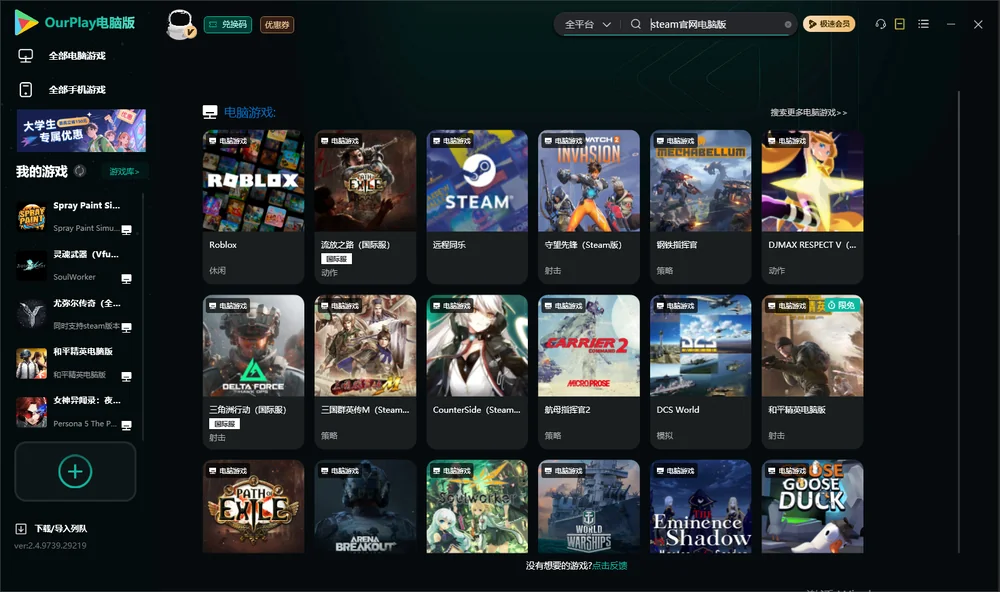Screen dimensions: 1000x592
Task: Open 下载/导入列队 download queue
Action: [x=61, y=528]
